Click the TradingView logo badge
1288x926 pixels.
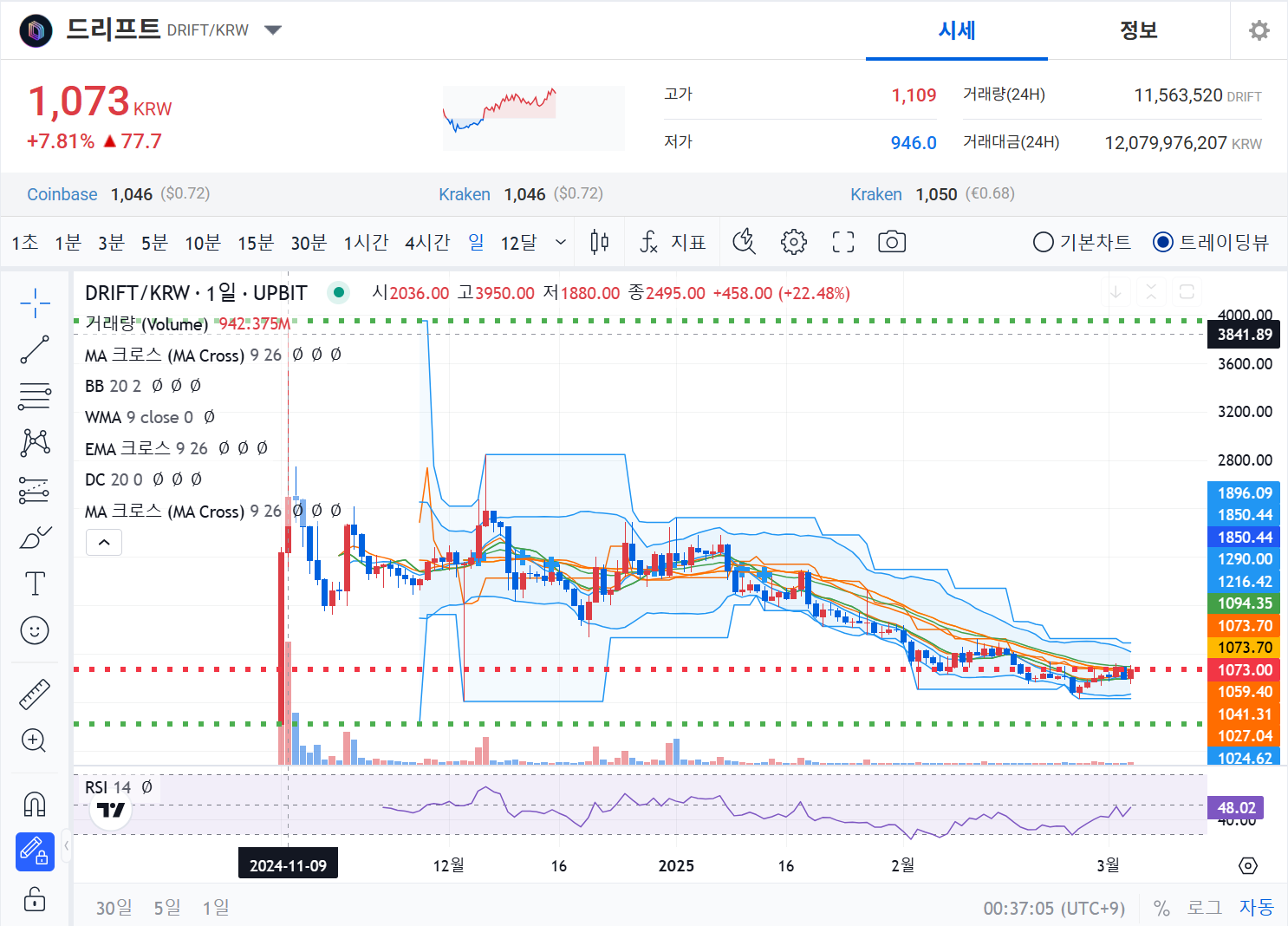111,810
